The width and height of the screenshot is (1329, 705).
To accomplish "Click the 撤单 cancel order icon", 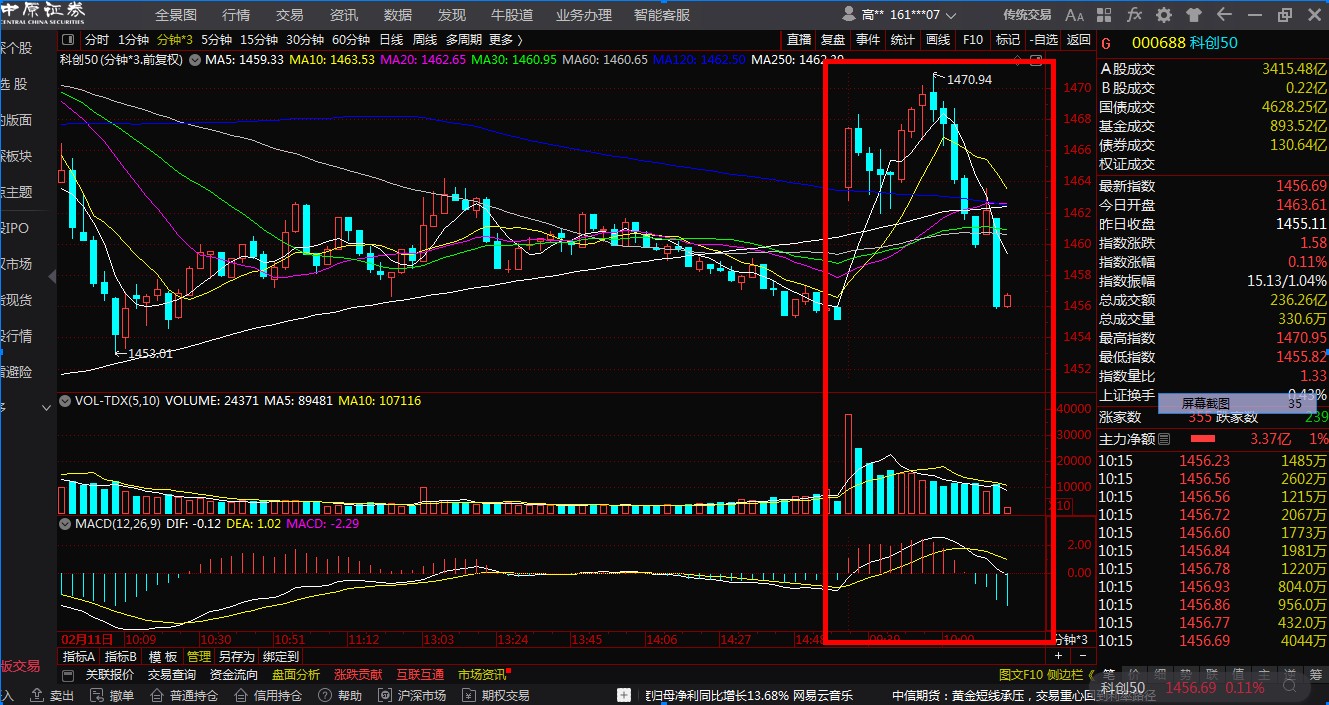I will (98, 695).
